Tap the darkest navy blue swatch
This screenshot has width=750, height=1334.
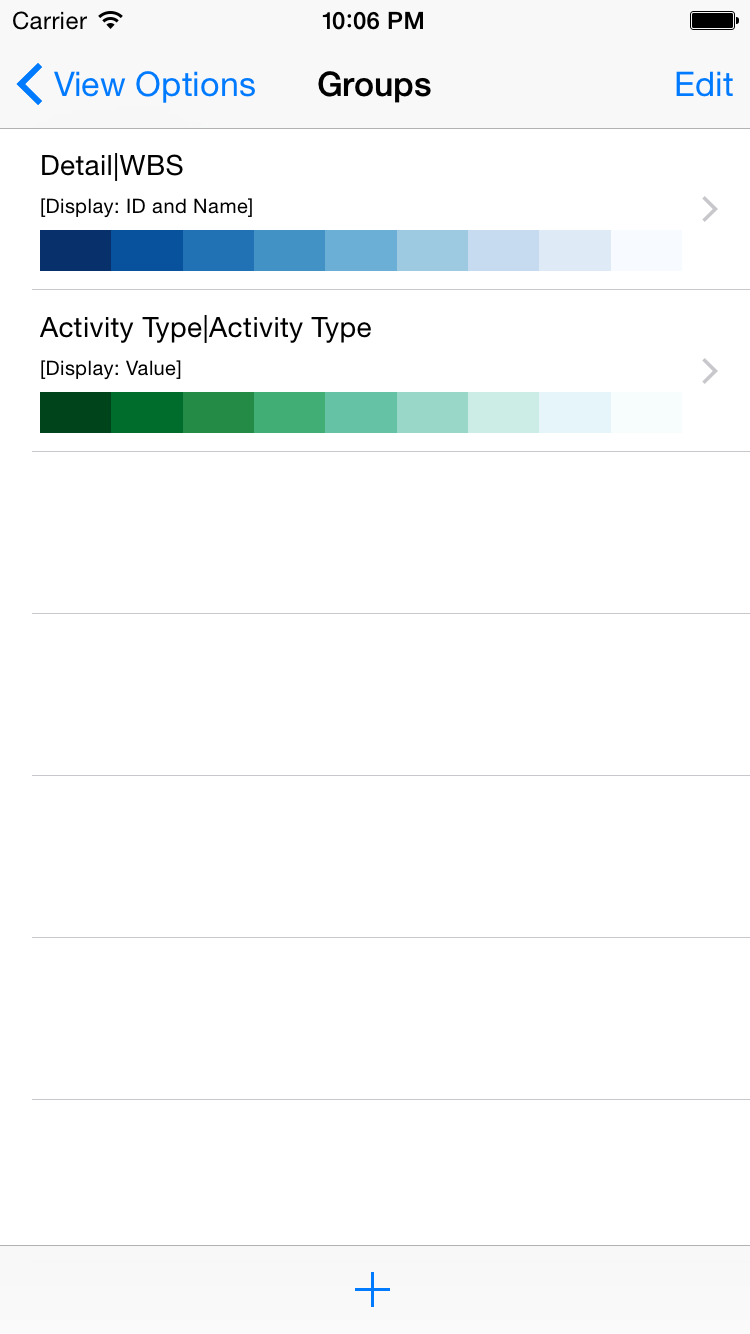click(x=75, y=250)
